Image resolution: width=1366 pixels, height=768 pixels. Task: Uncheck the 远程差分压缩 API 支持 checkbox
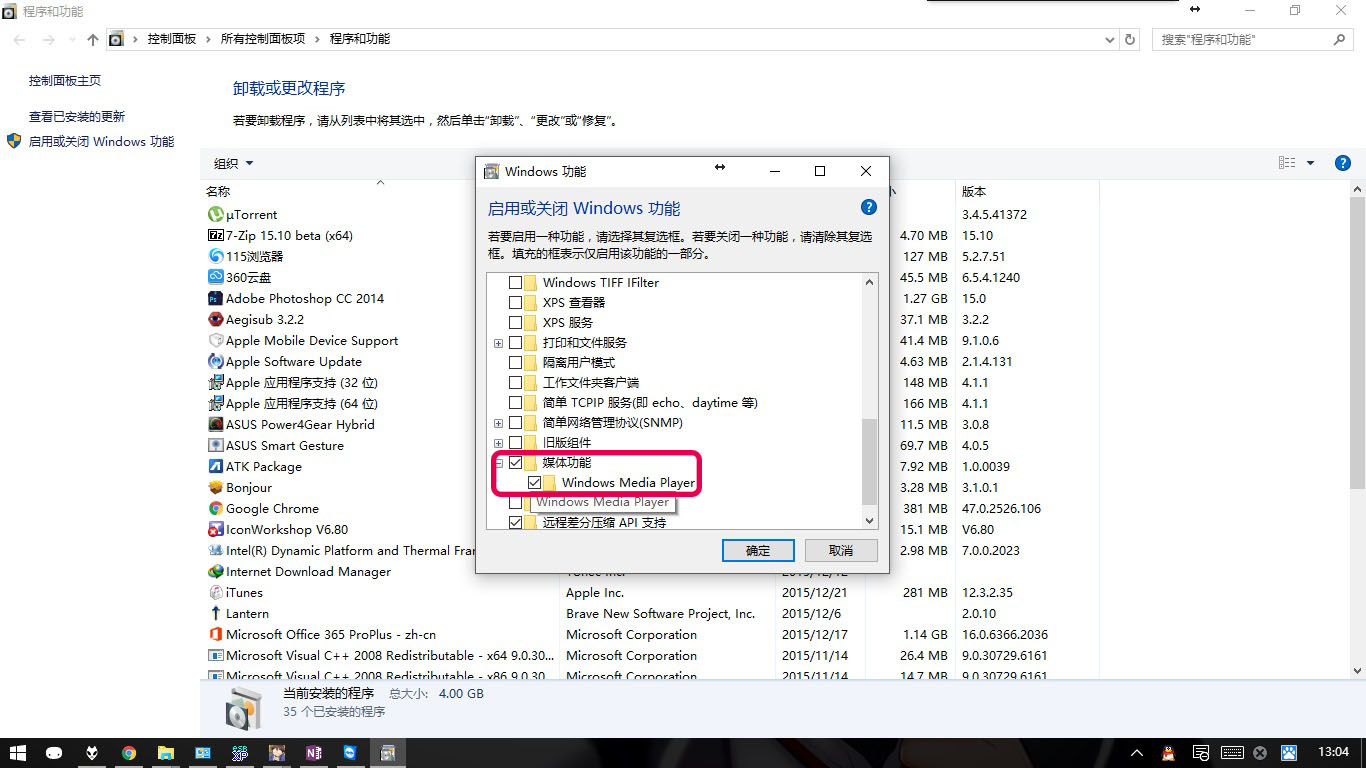(515, 522)
